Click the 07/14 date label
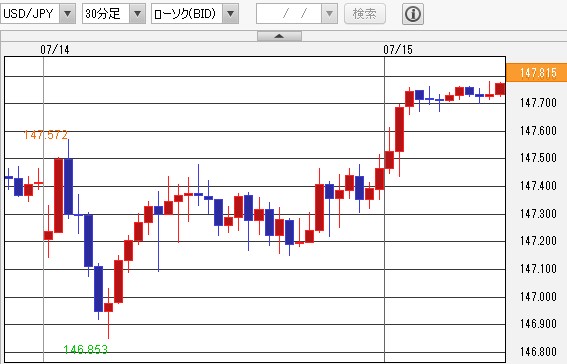This screenshot has width=567, height=364. point(55,50)
